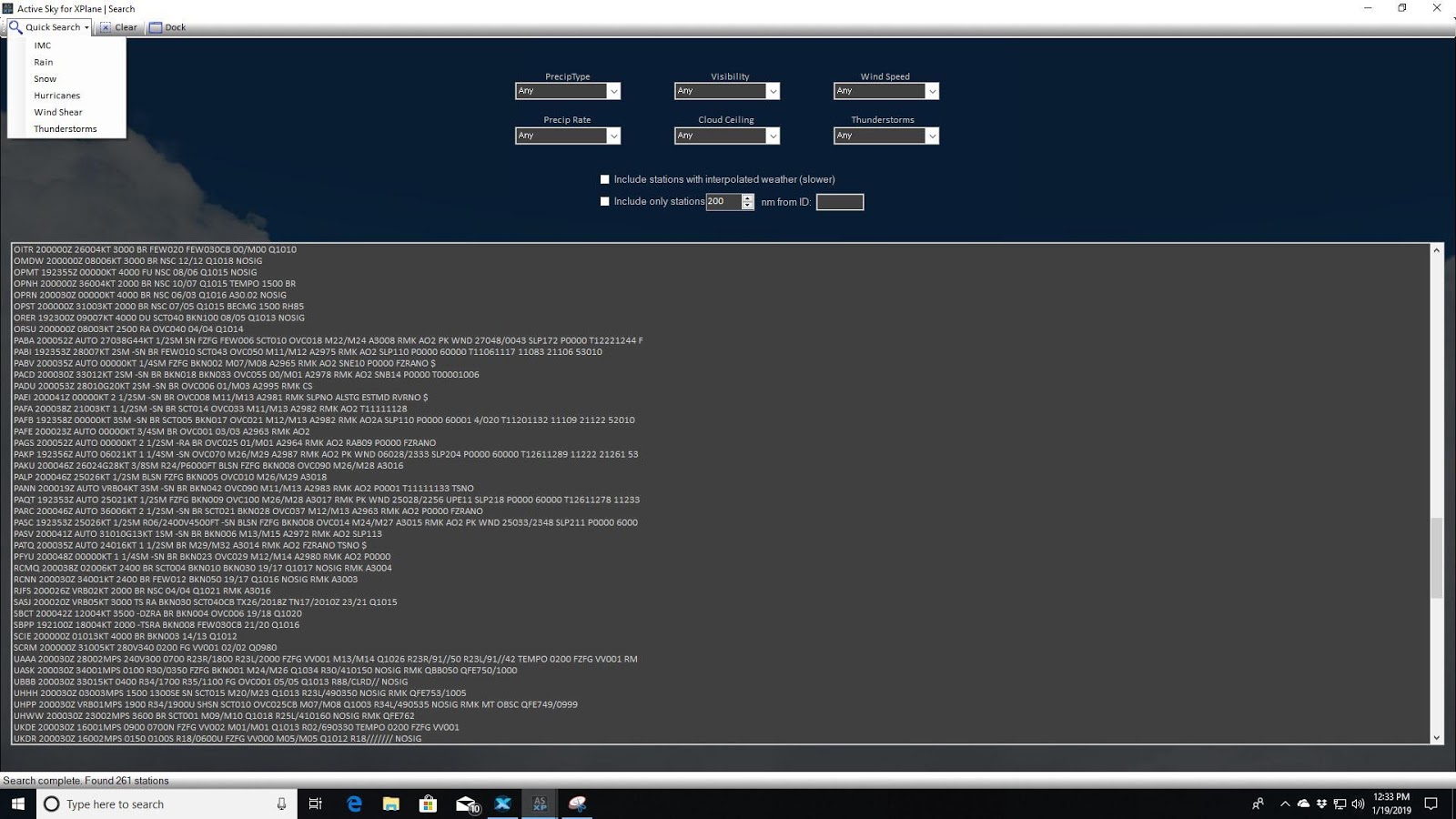Select the UAAA station METAR row
Screen dimensions: 1456x819
click(x=325, y=659)
